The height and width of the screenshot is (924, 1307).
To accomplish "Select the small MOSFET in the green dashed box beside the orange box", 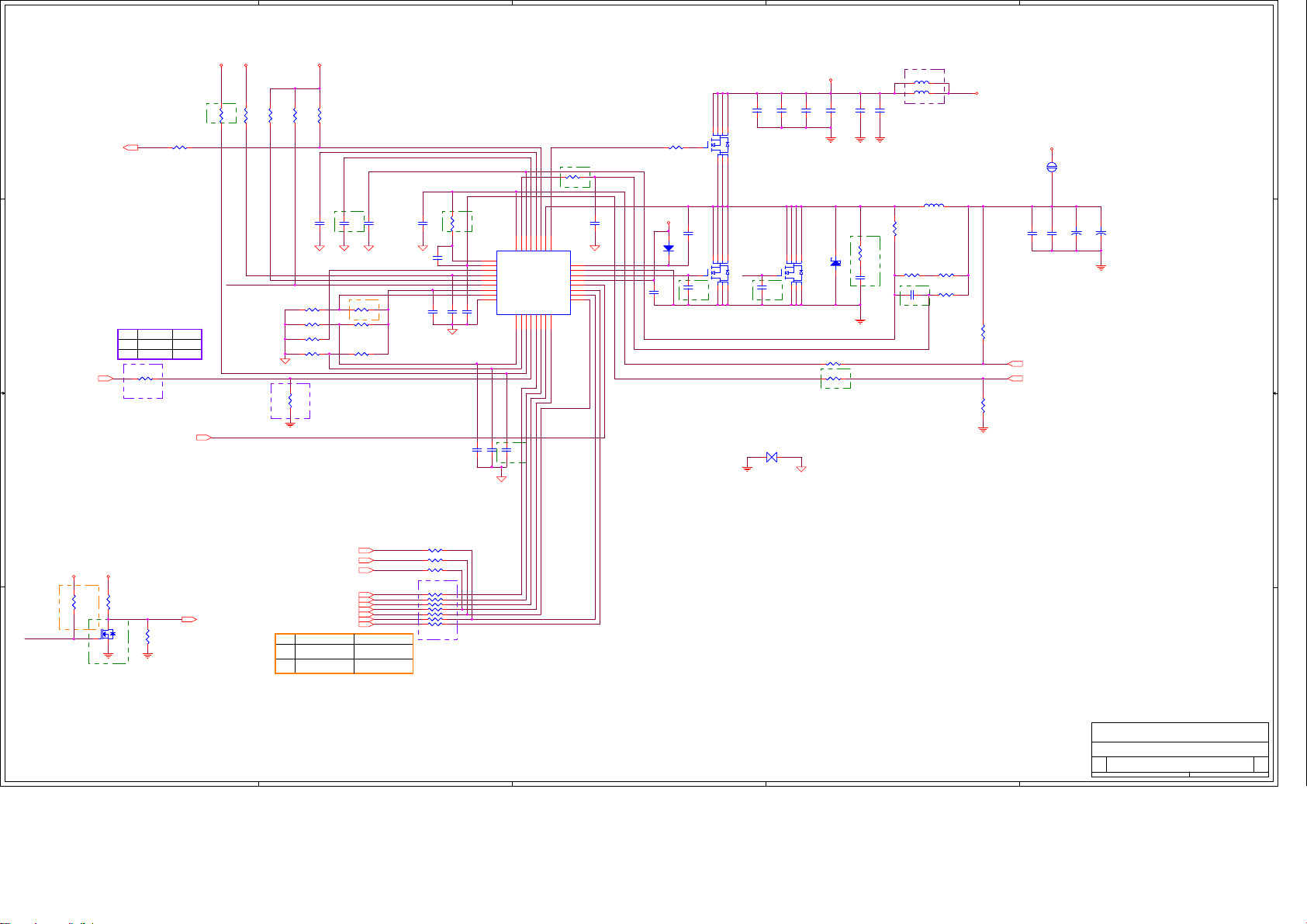I will pyautogui.click(x=107, y=634).
